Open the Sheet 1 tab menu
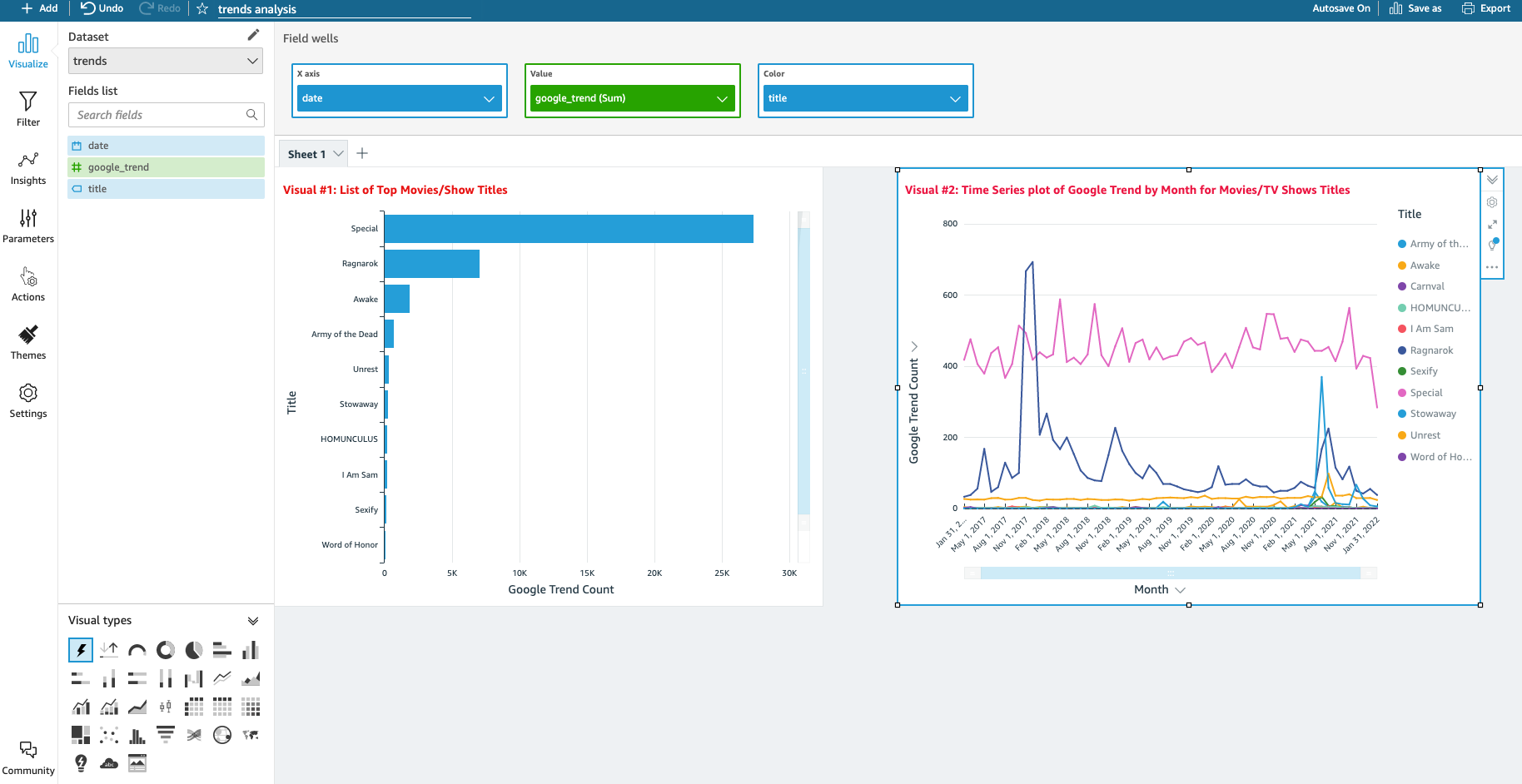This screenshot has height=784, width=1522. pyautogui.click(x=338, y=154)
